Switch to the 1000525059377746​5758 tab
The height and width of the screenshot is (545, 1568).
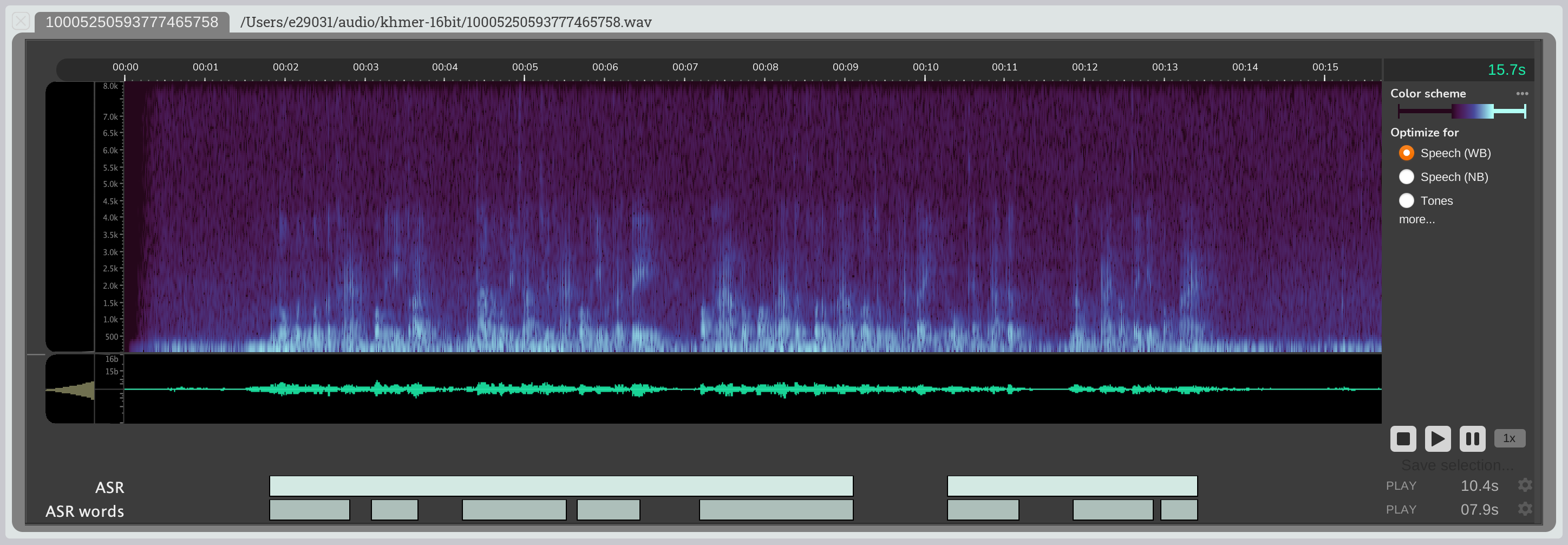[x=132, y=22]
